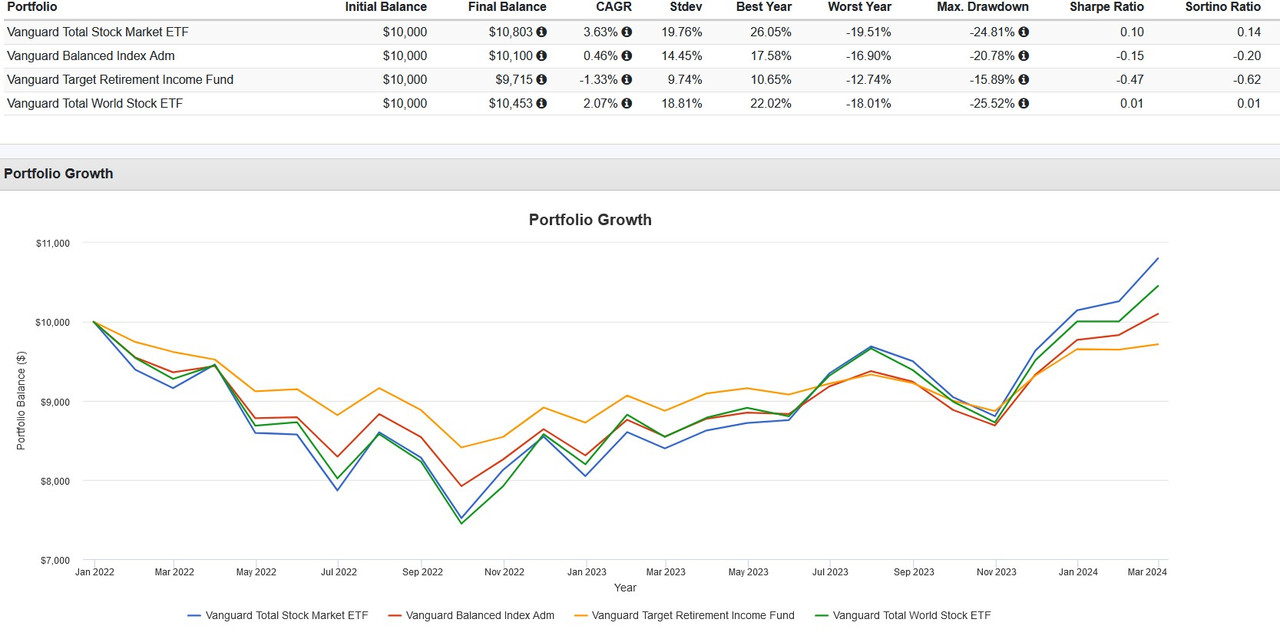Toggle Vanguard Balanced Index Adm legend entry
This screenshot has height=630, width=1280.
click(x=471, y=615)
